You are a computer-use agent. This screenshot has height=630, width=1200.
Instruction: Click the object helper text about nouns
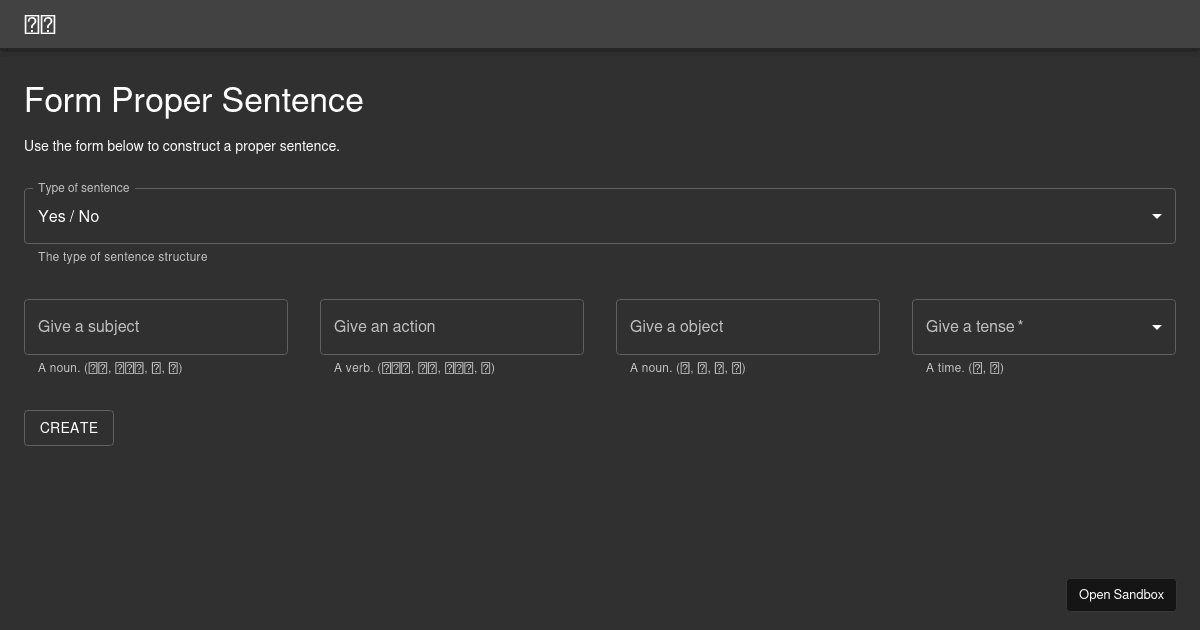click(687, 368)
